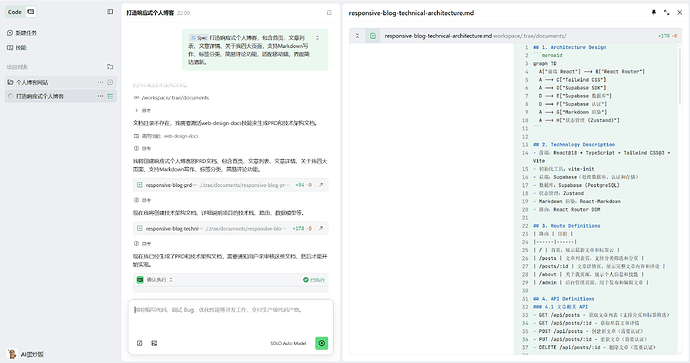Switch mode using icon beside Code
Screen dimensions: 690x363
[30, 12]
